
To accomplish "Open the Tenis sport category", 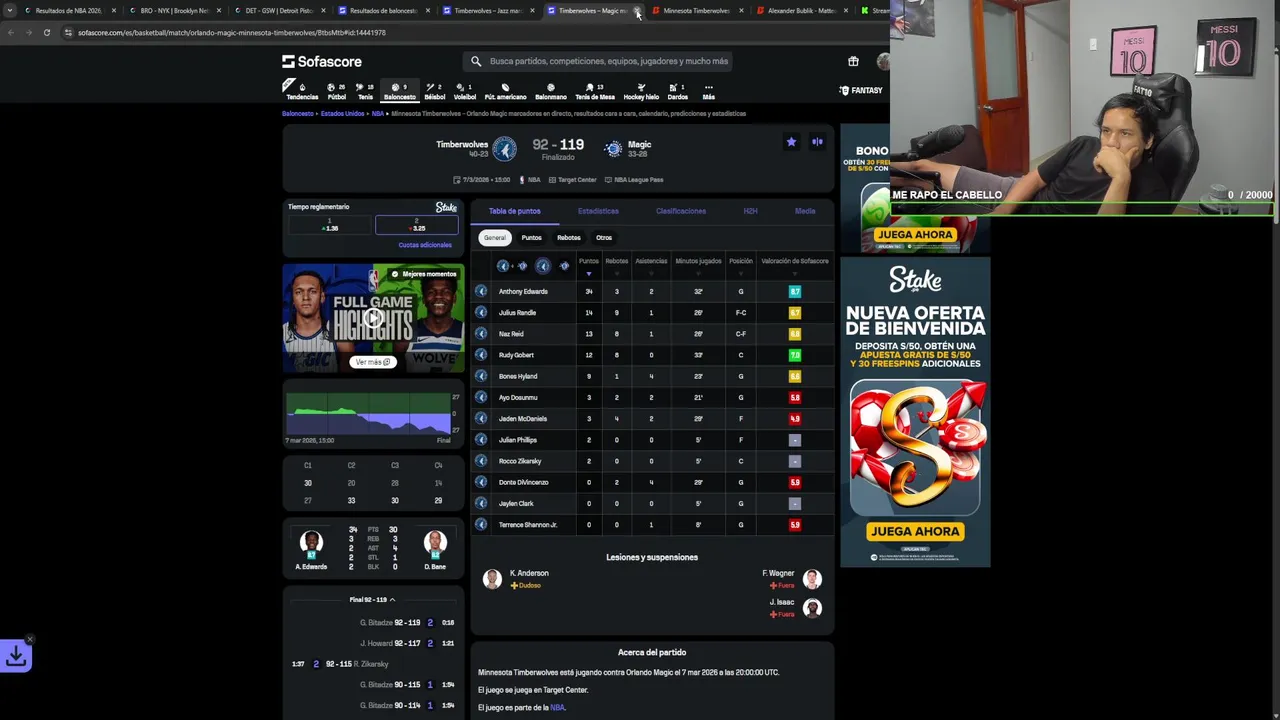I will click(365, 91).
